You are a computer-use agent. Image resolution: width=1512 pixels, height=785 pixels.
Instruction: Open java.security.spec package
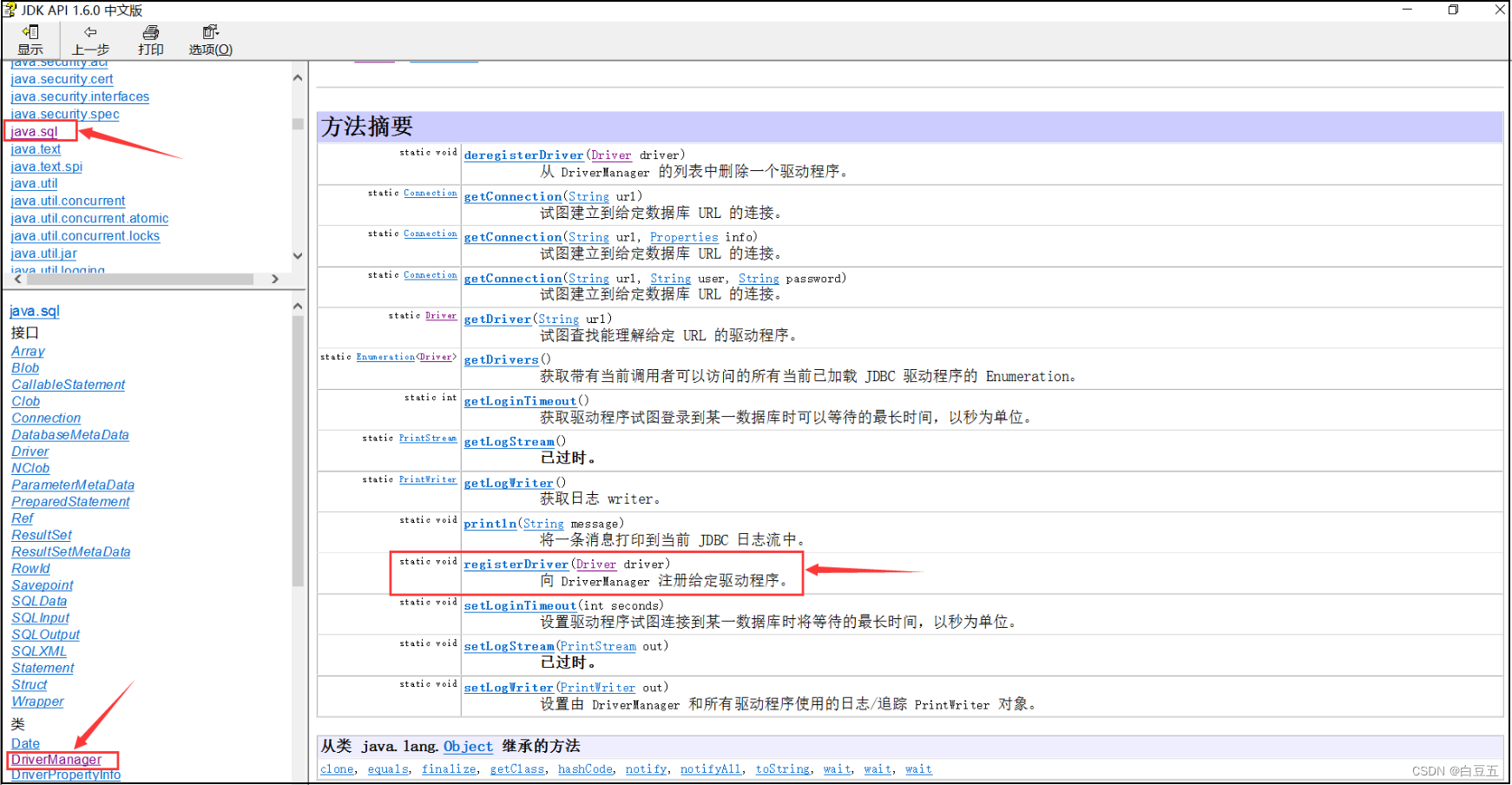[x=65, y=114]
